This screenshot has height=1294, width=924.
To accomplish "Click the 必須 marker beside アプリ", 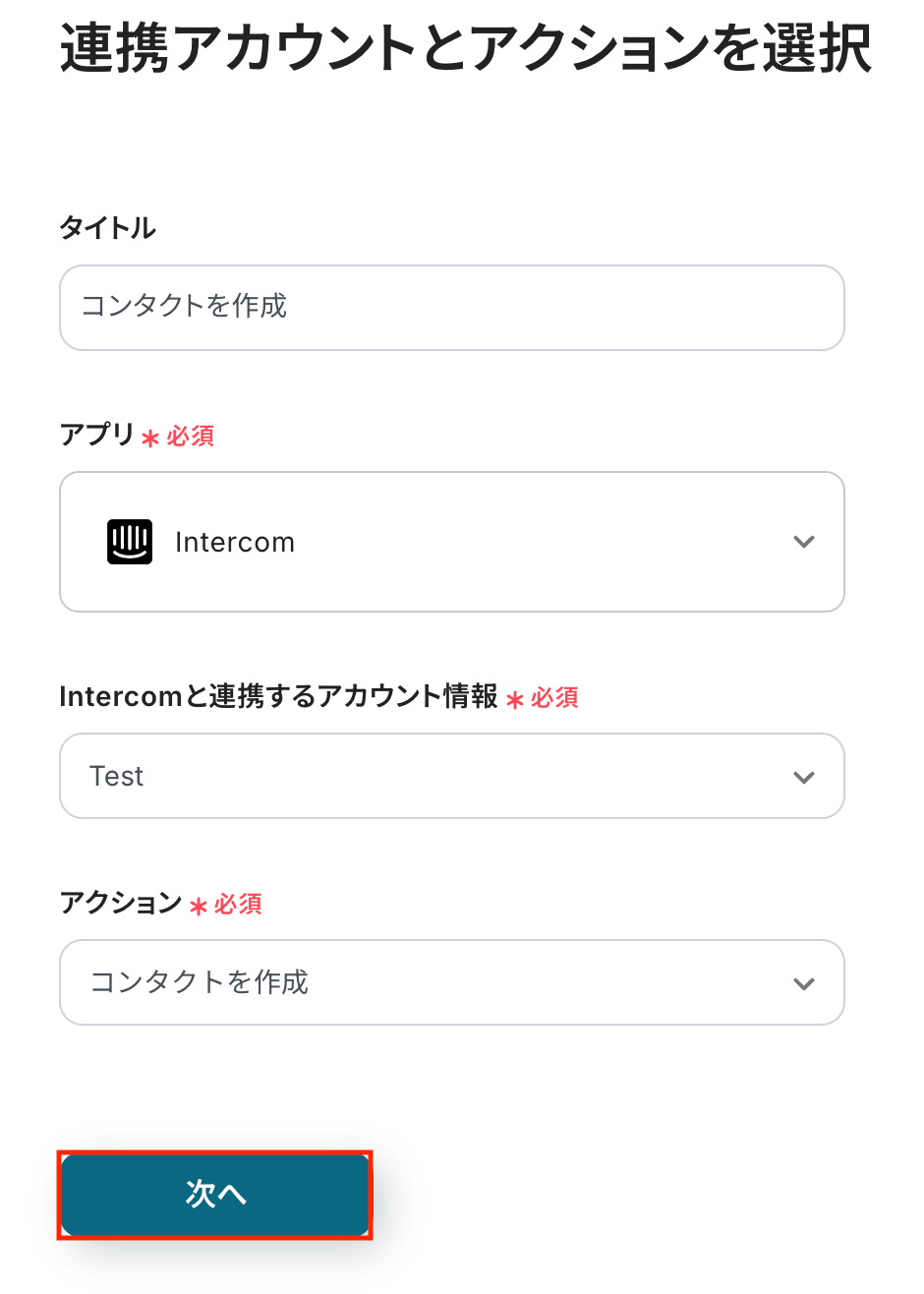I will tap(191, 436).
